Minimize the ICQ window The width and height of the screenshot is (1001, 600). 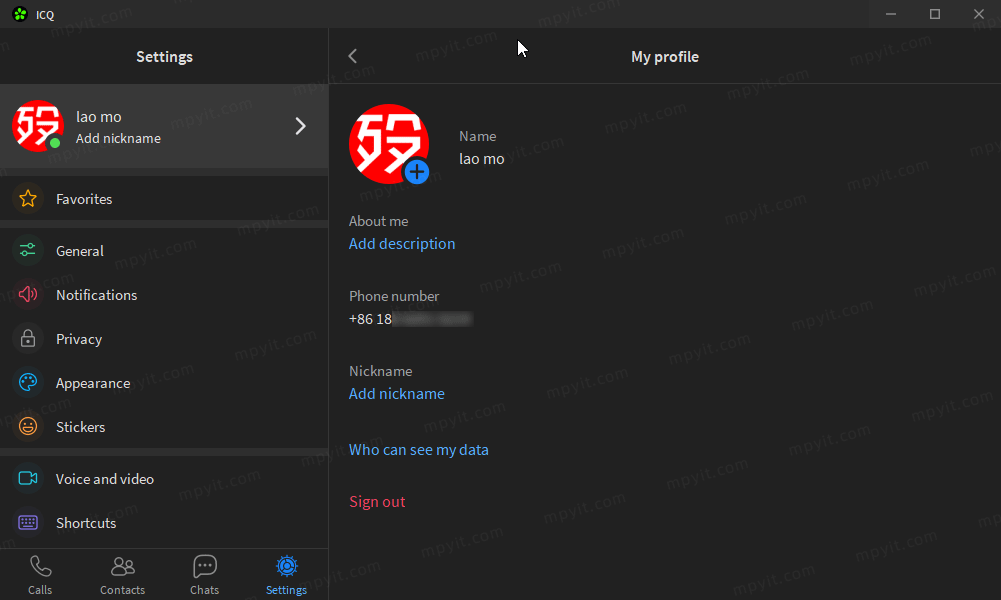point(891,14)
